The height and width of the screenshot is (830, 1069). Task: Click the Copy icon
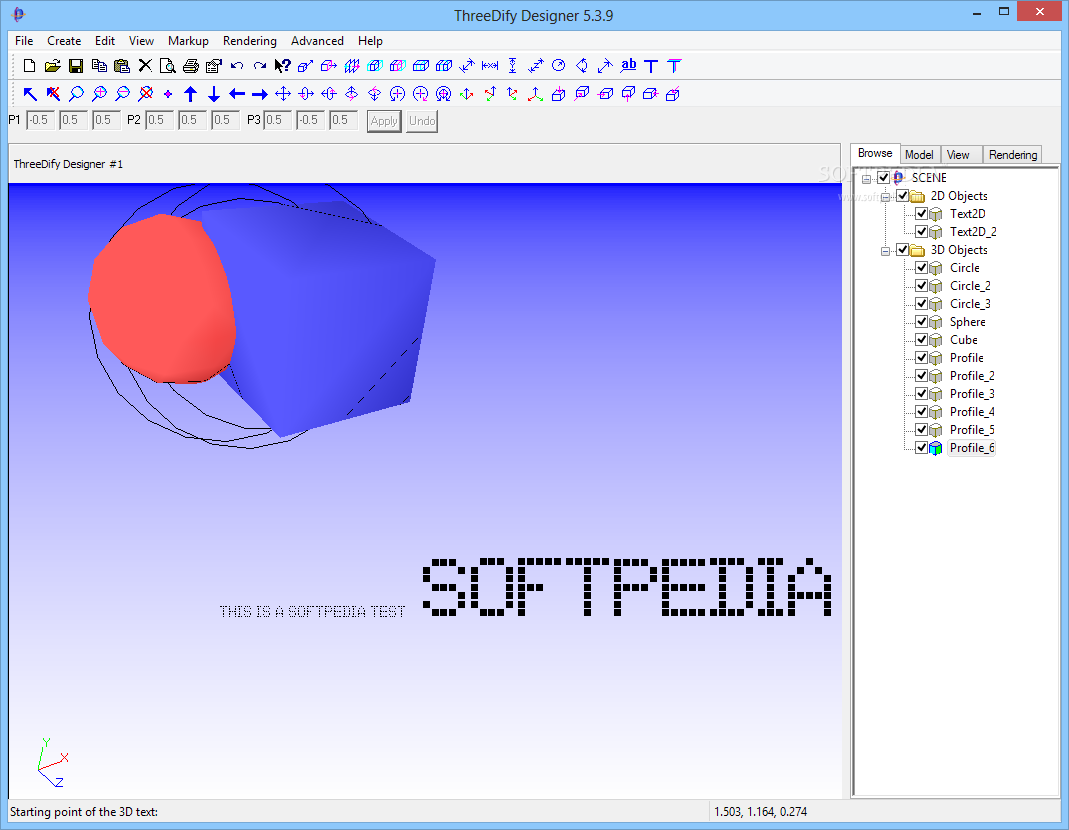tap(99, 66)
